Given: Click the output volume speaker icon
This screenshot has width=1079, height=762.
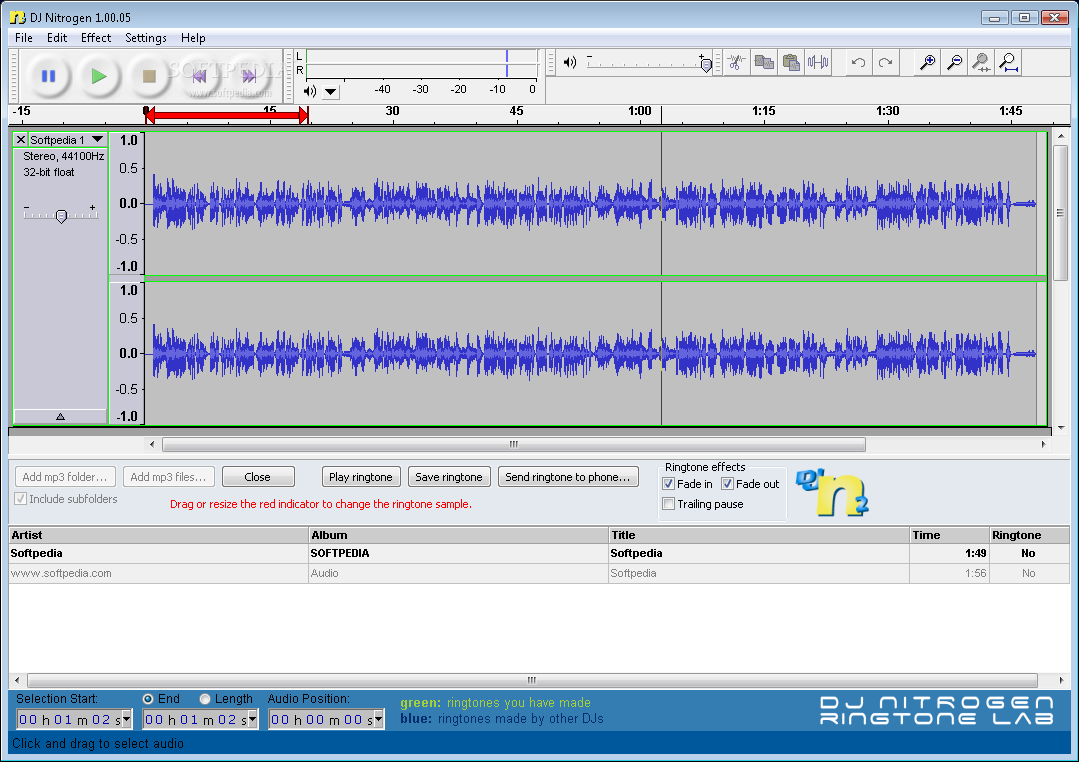Looking at the screenshot, I should click(570, 63).
